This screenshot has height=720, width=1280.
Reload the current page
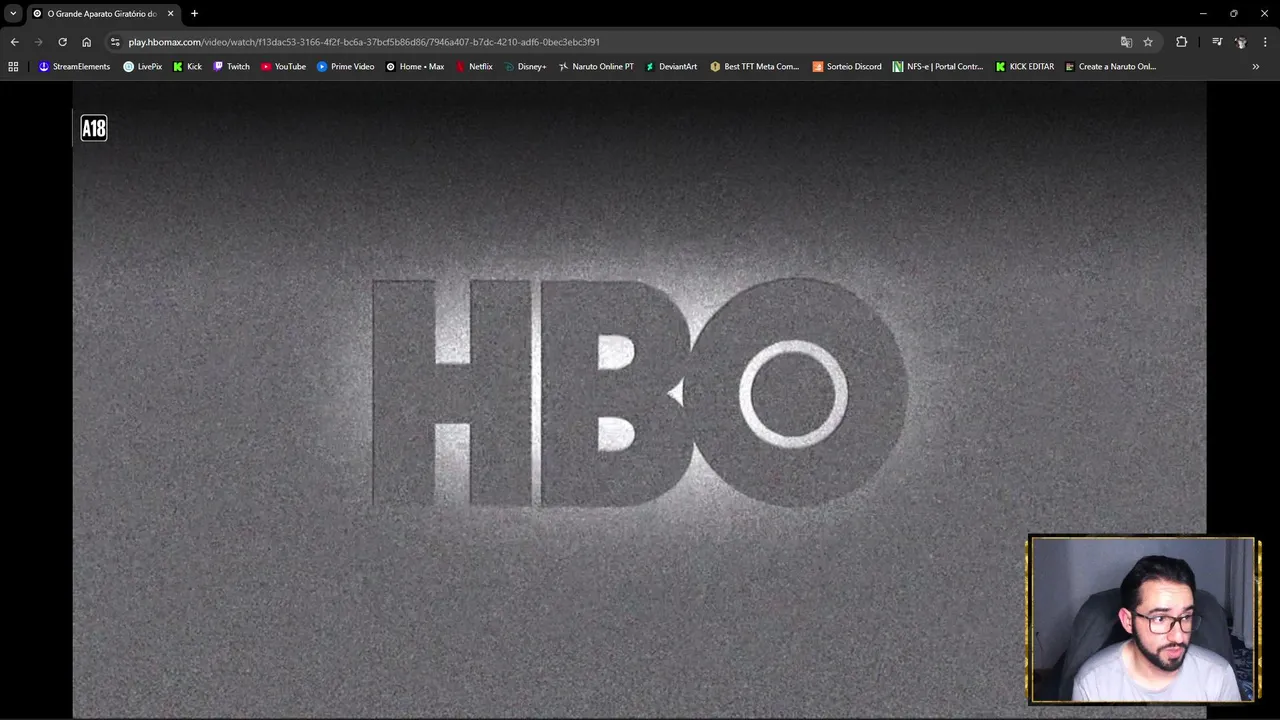62,42
